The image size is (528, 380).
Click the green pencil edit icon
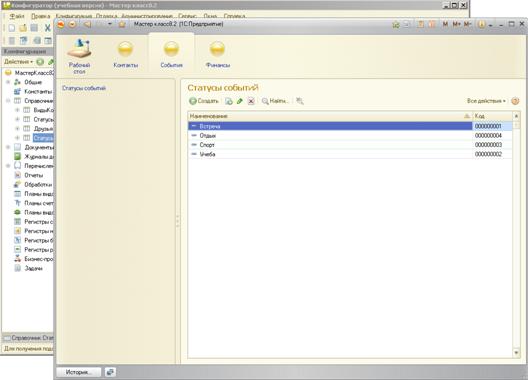(x=240, y=101)
